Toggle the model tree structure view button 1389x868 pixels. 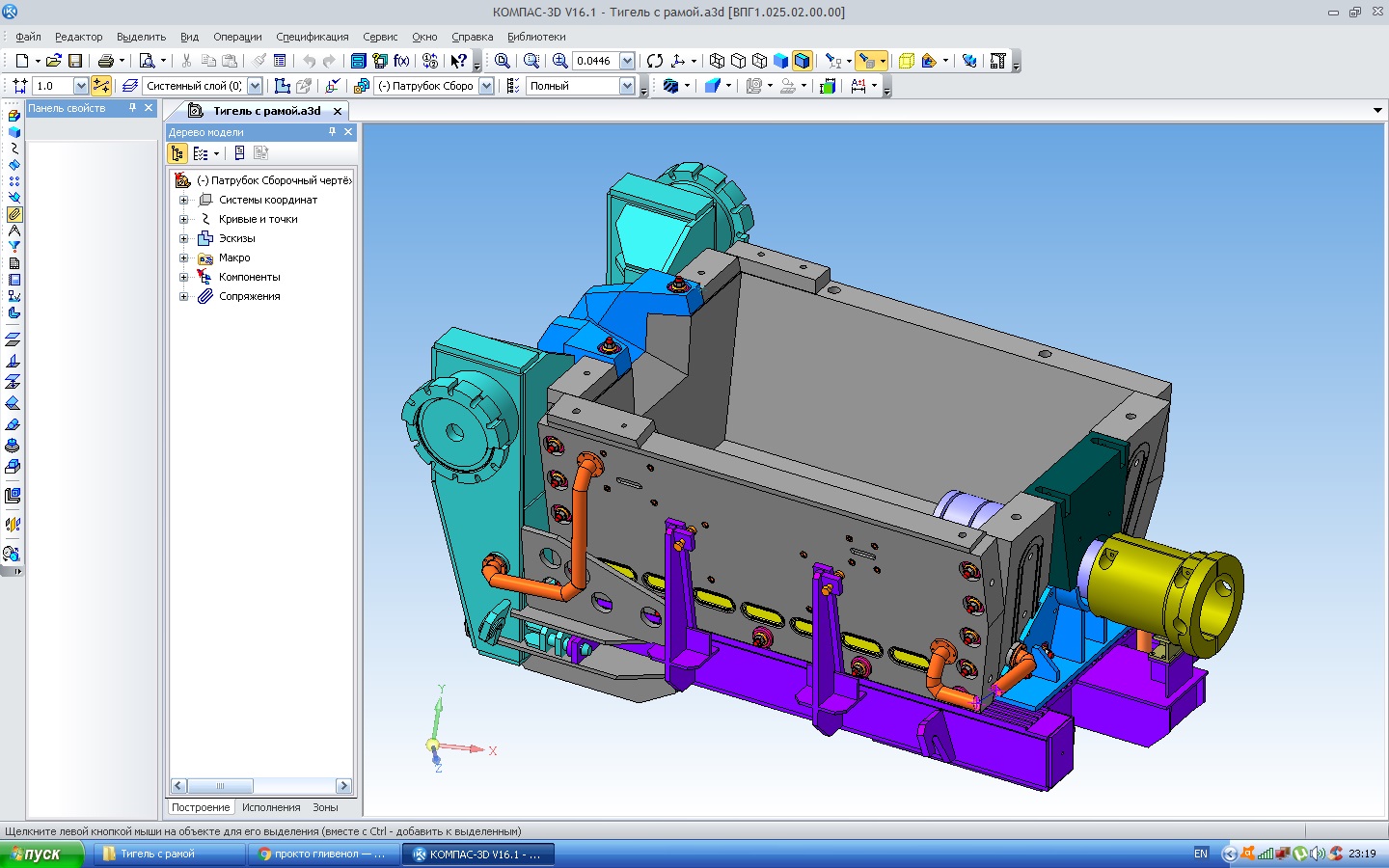177,153
